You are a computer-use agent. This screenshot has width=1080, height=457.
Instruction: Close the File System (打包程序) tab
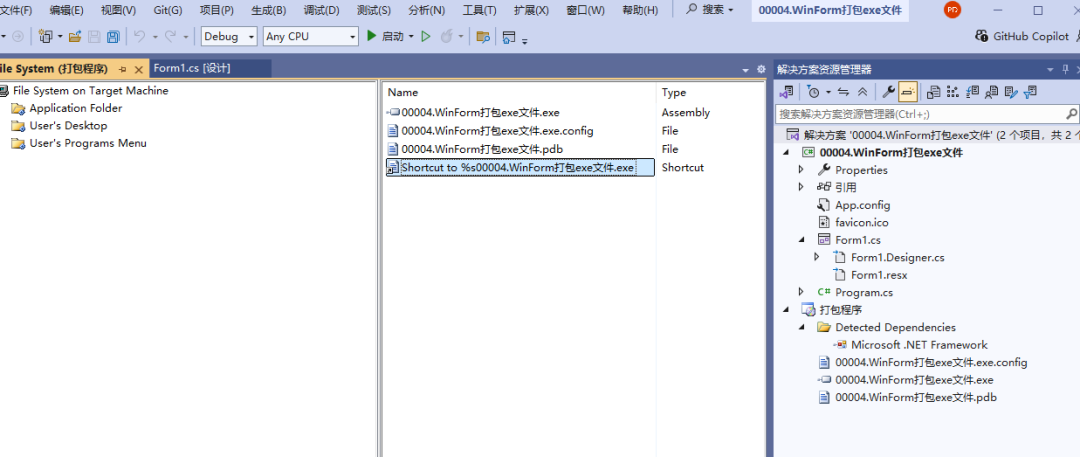pyautogui.click(x=138, y=70)
